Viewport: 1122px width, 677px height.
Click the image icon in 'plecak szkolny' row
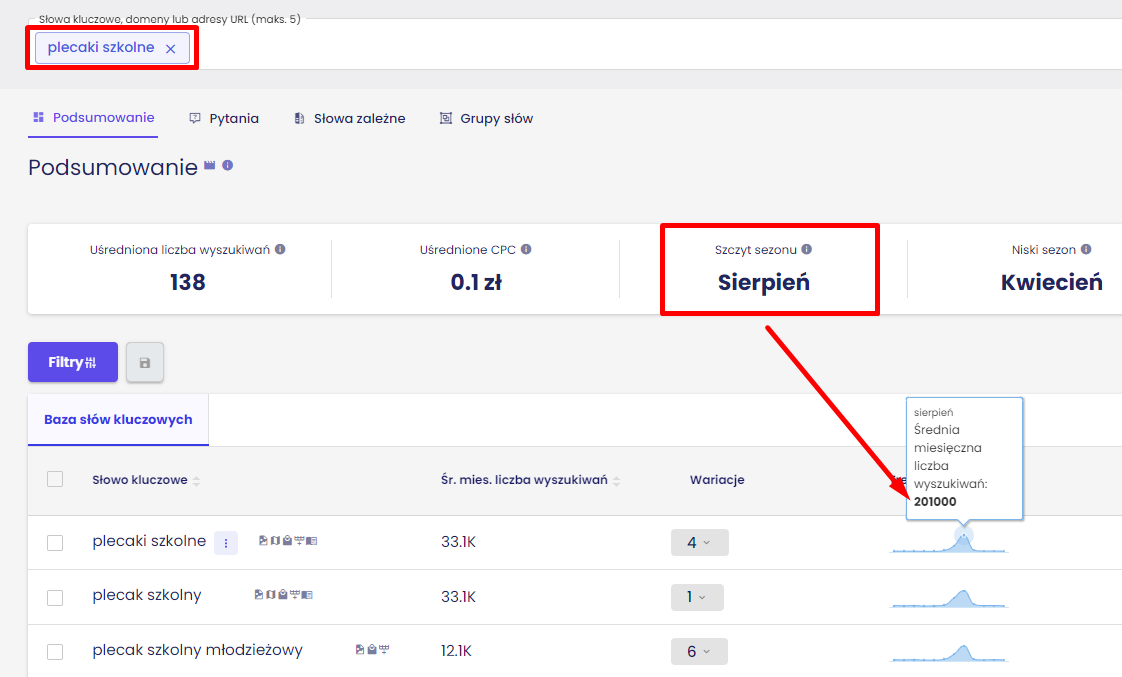pyautogui.click(x=258, y=595)
